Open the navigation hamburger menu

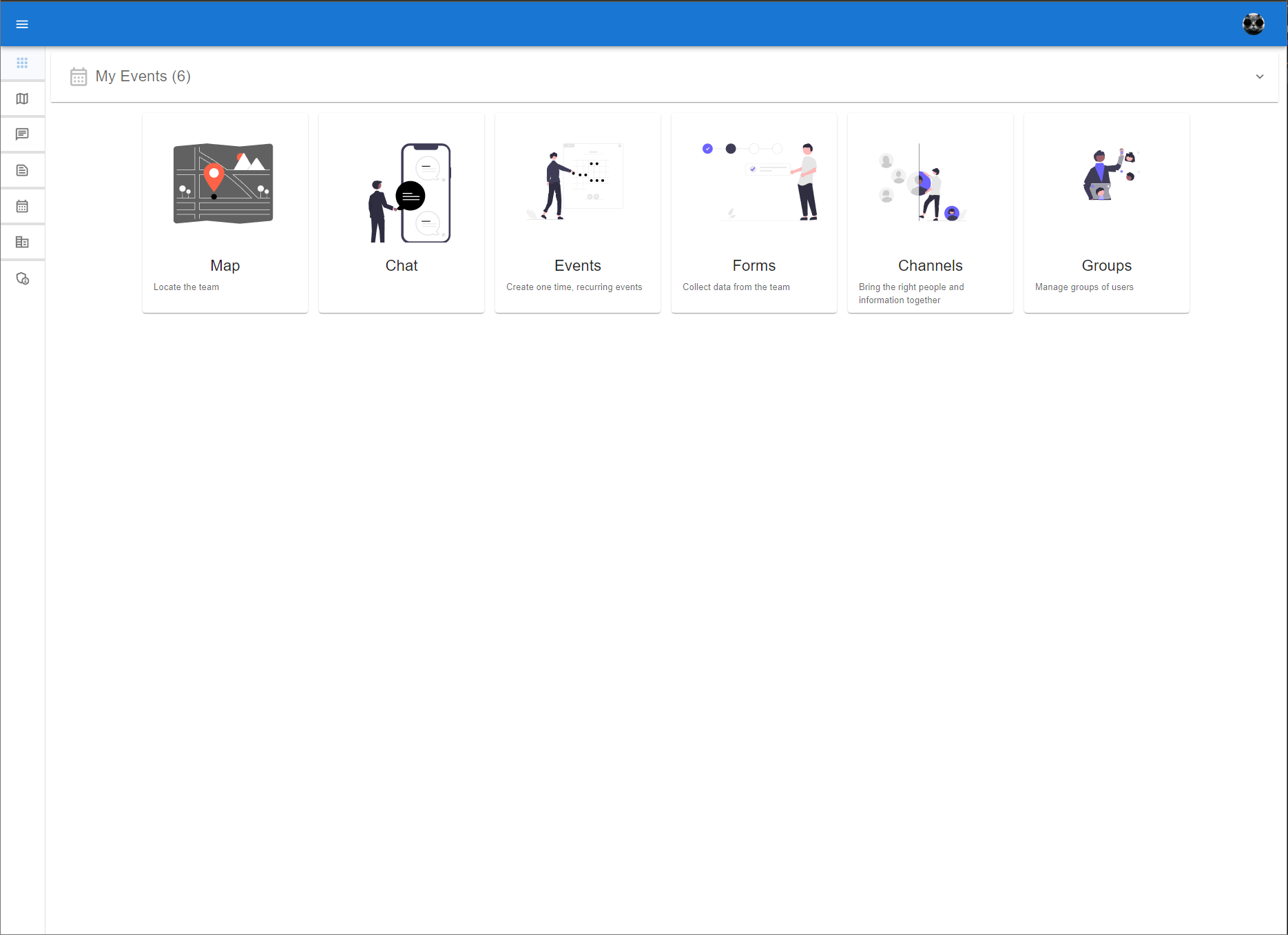click(22, 23)
